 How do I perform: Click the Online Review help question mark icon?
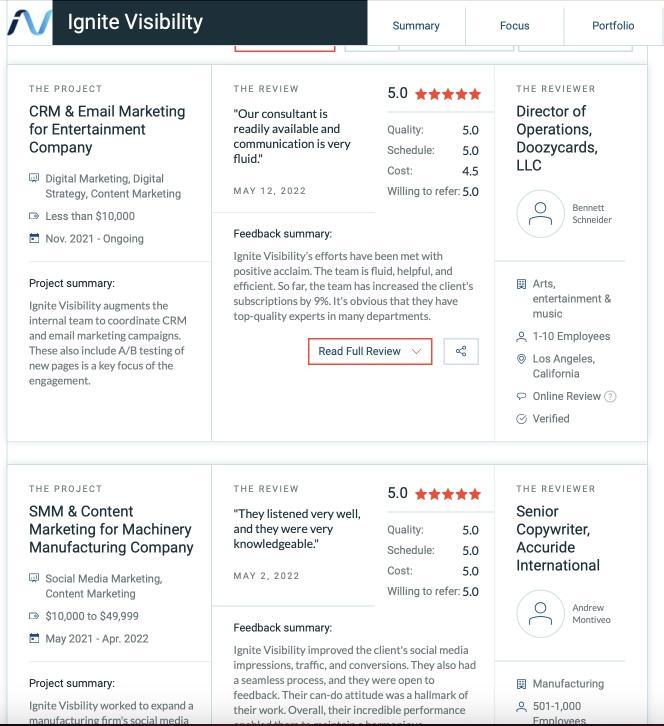pyautogui.click(x=611, y=396)
